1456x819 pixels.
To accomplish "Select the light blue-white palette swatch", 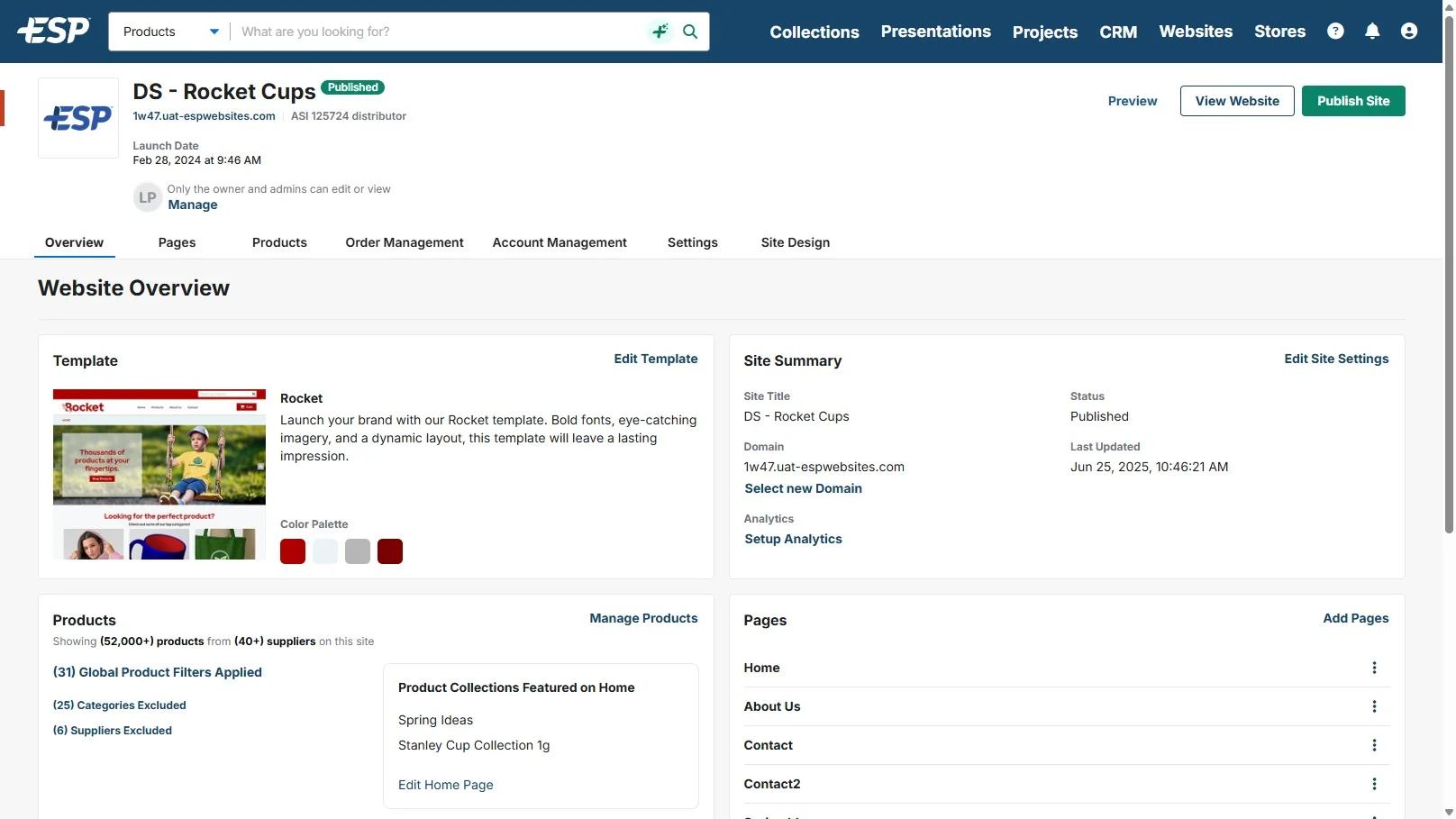I will click(x=325, y=551).
